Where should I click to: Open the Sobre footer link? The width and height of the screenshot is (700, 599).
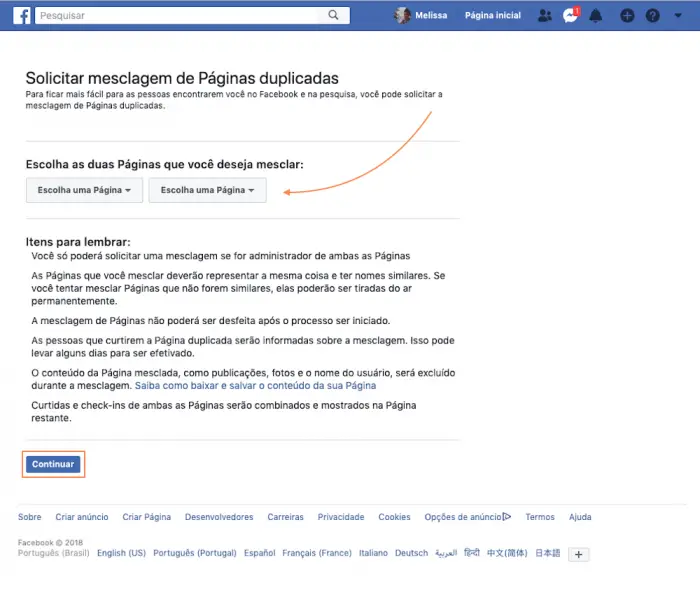[x=29, y=517]
